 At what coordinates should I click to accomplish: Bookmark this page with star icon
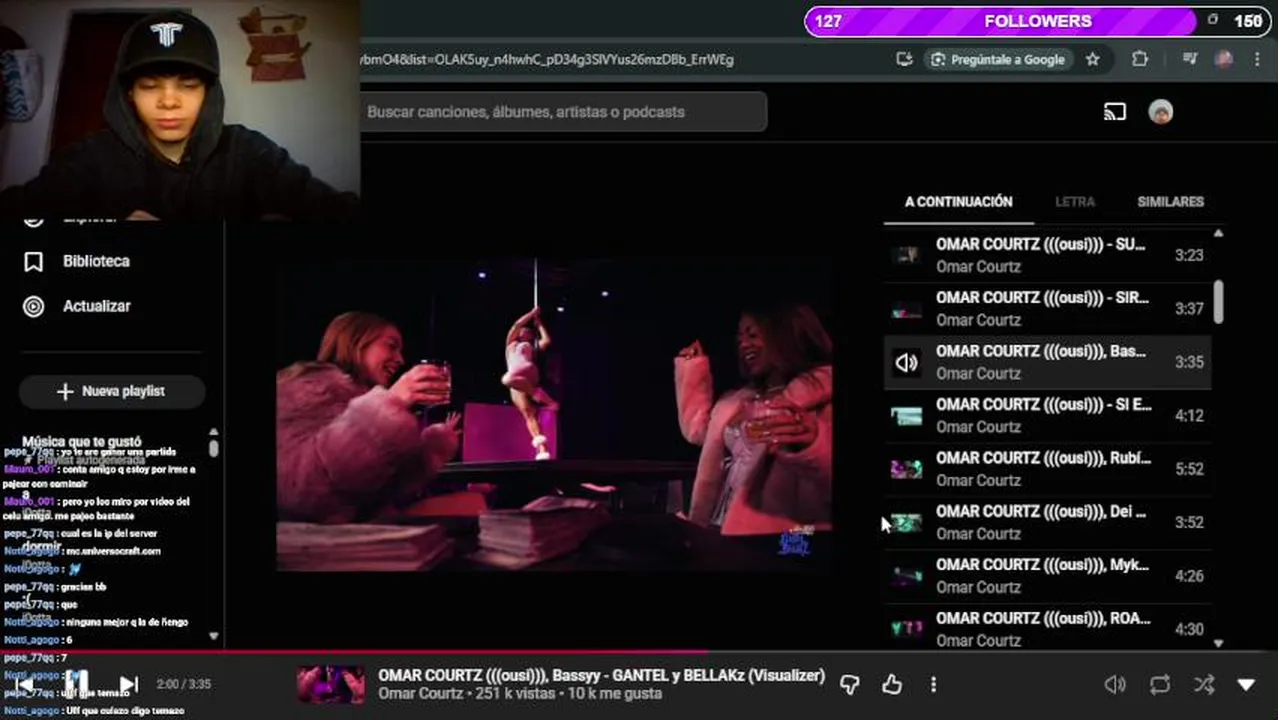point(1092,60)
